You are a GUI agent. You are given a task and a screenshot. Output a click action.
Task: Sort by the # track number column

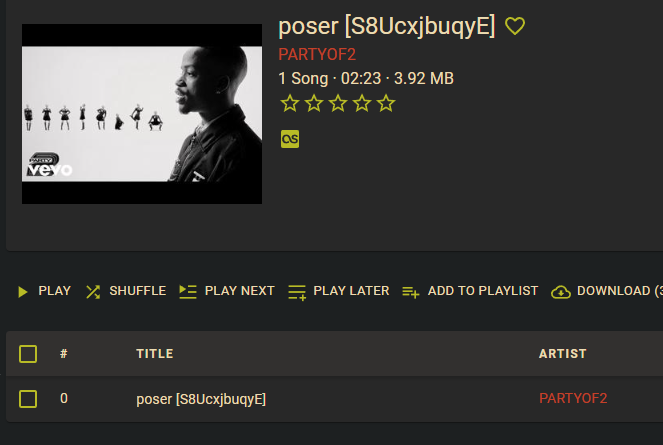click(64, 354)
